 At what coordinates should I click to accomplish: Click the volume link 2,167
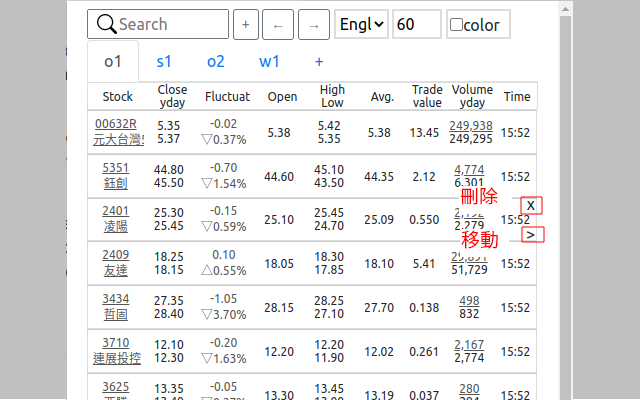coord(469,345)
